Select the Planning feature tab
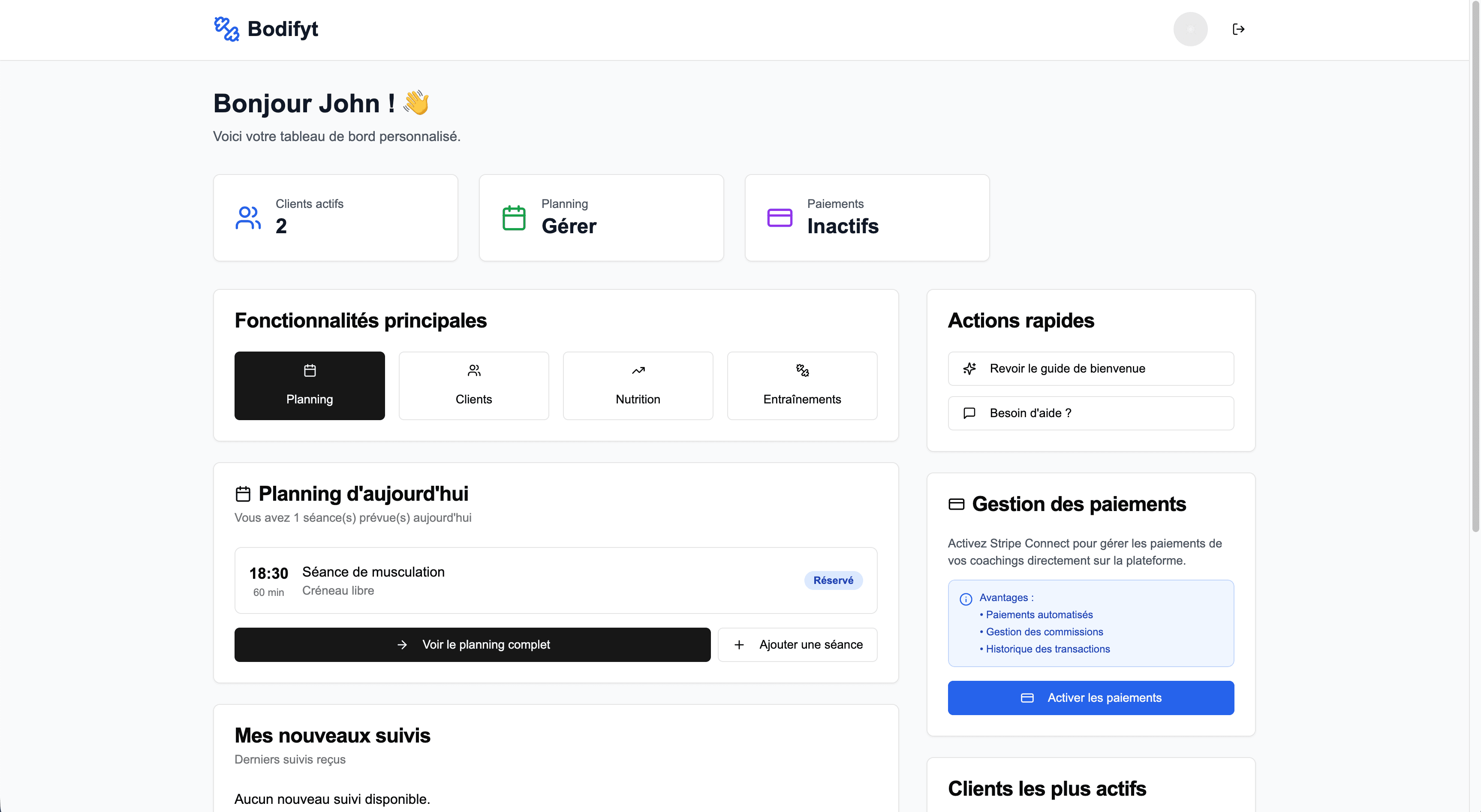 click(309, 385)
